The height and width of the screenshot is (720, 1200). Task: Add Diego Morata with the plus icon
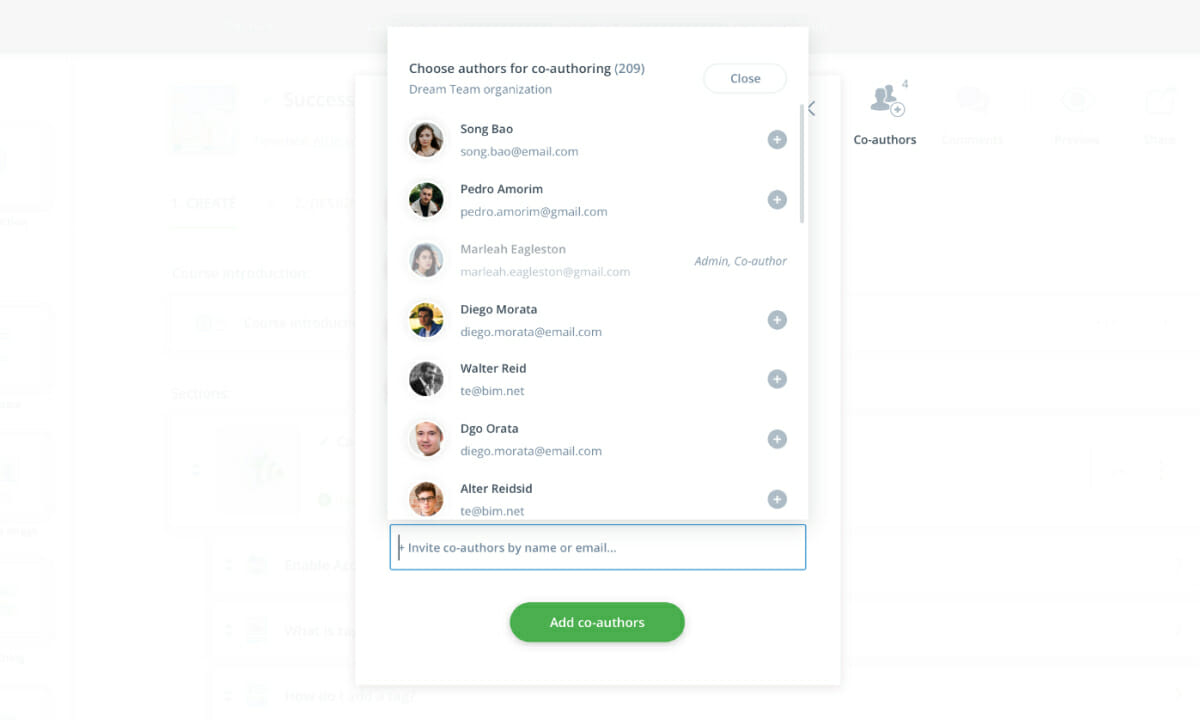(x=777, y=320)
